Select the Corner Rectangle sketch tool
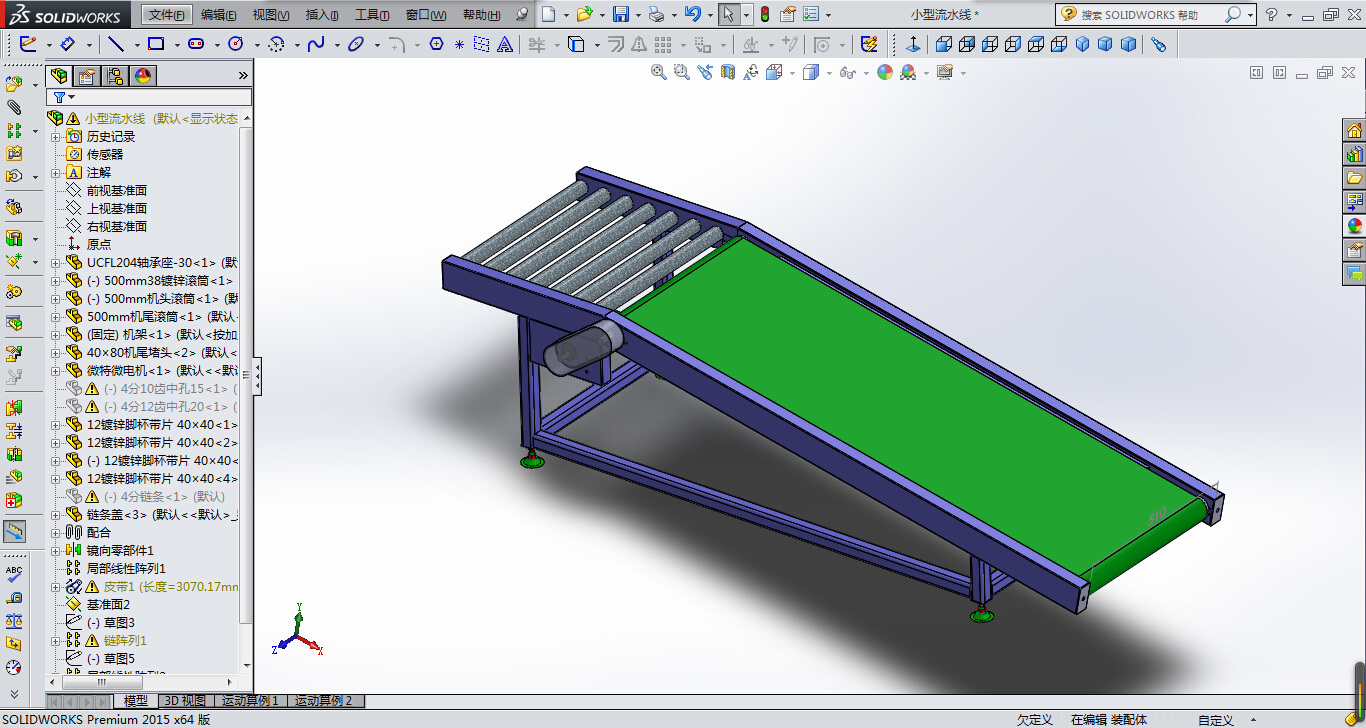 pos(156,44)
